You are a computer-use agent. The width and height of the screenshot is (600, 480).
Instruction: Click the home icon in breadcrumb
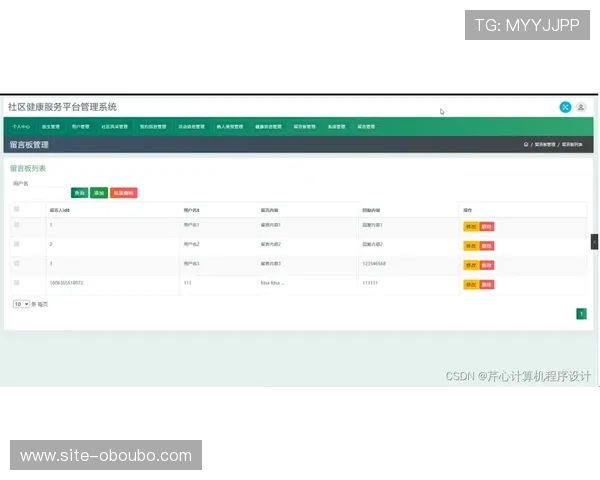(x=526, y=145)
